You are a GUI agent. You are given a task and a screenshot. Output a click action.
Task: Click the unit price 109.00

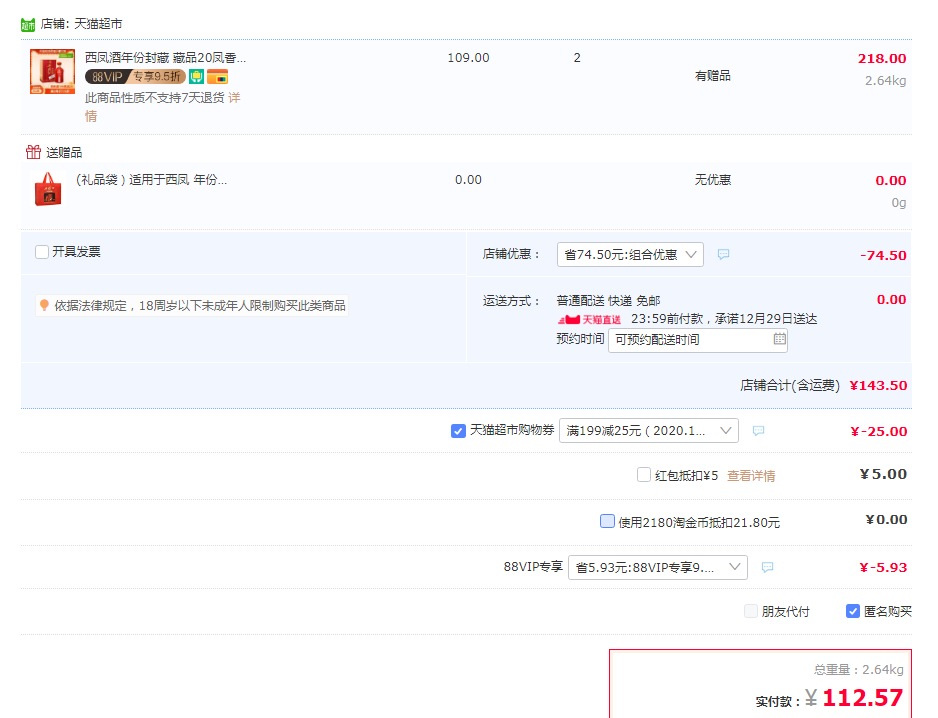point(468,57)
